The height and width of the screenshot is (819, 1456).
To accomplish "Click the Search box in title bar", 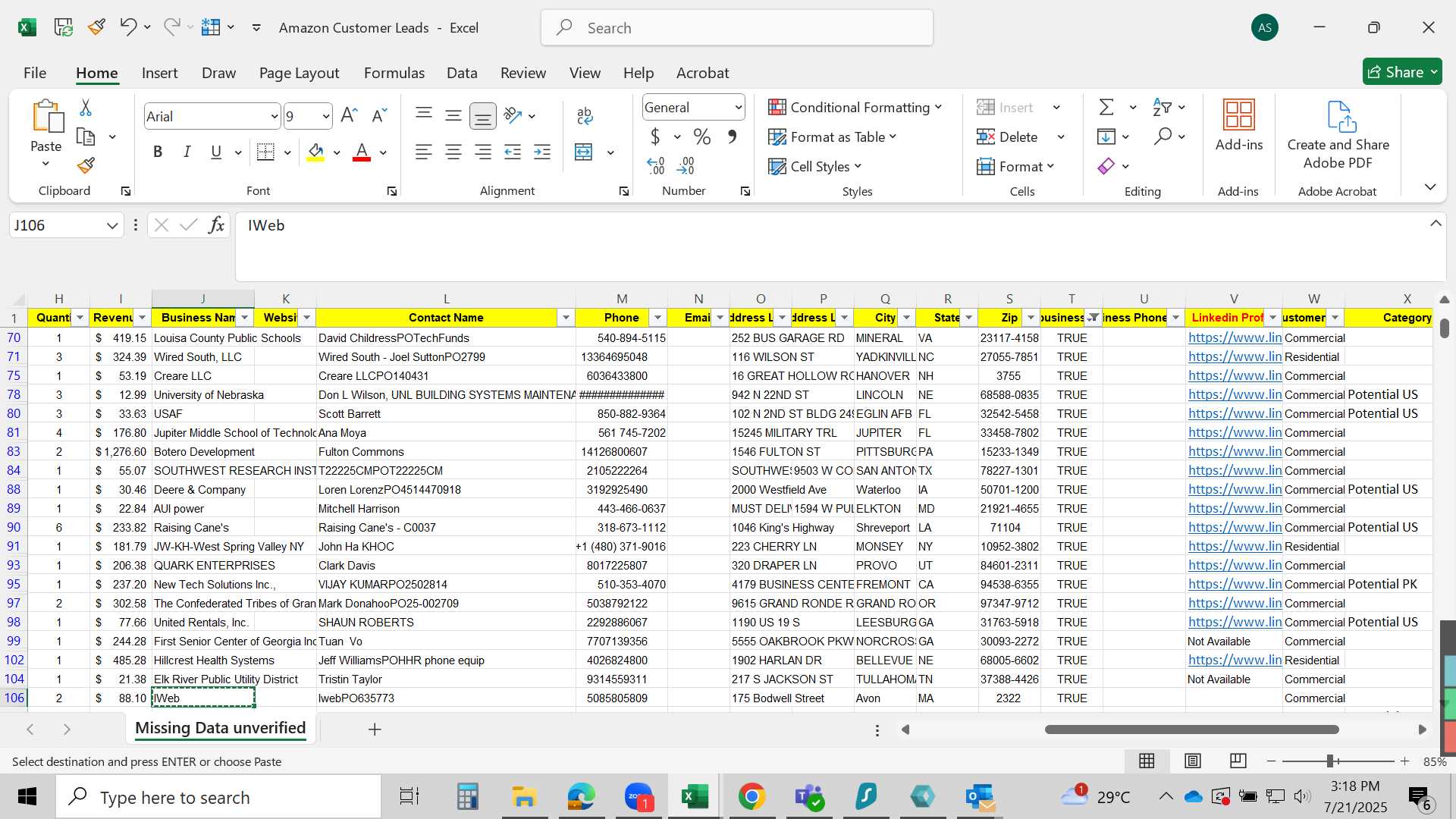I will 737,28.
